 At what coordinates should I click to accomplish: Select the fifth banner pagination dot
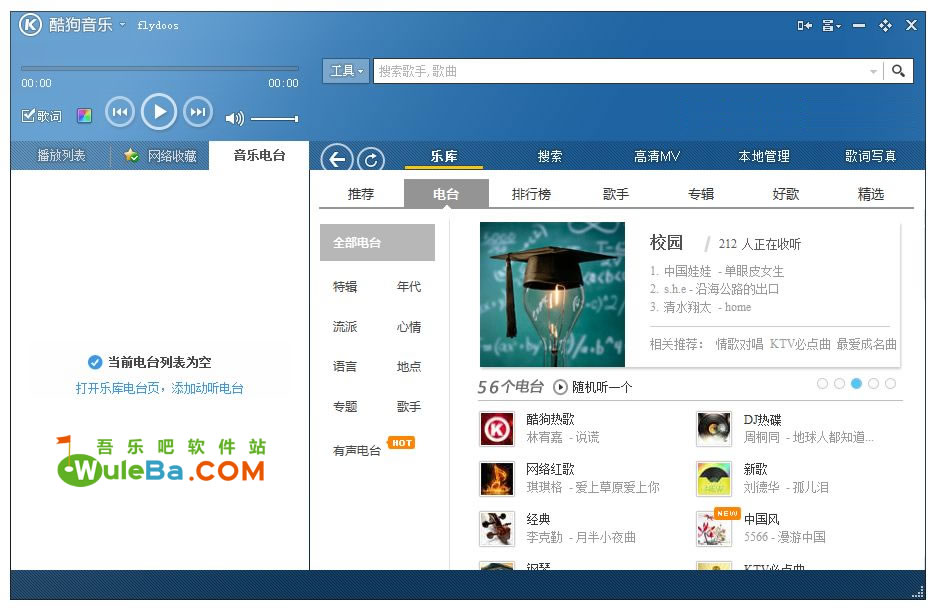click(890, 384)
